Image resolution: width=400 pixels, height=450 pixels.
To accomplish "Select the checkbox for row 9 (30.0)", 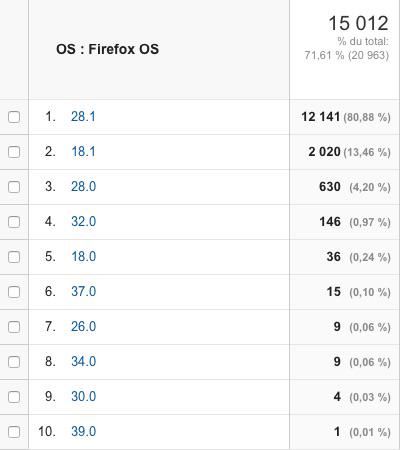I will tap(14, 397).
